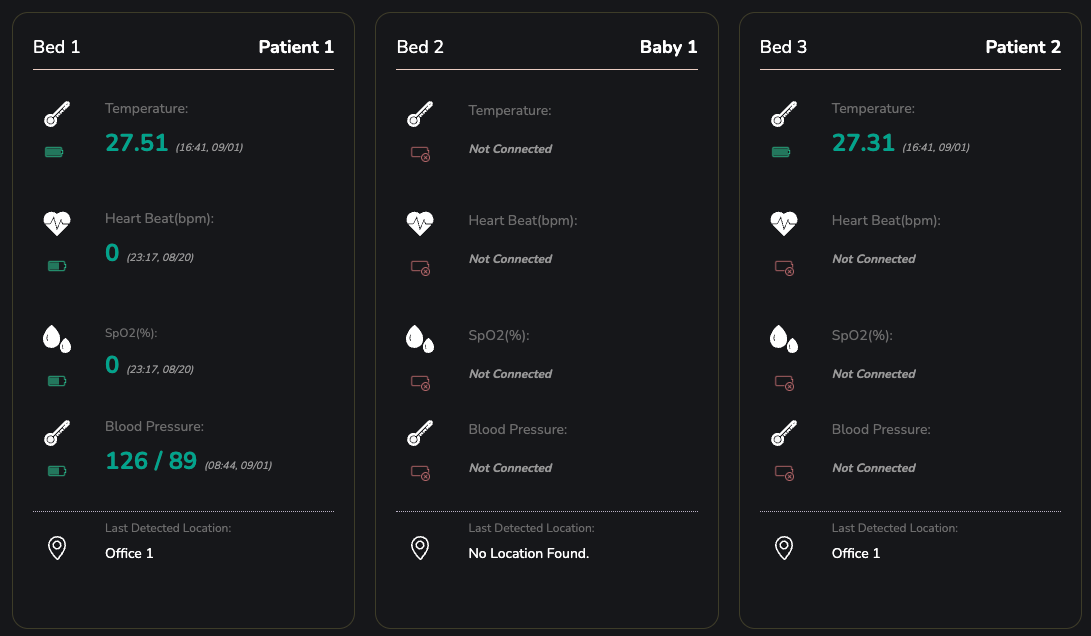The image size is (1091, 636).
Task: Click the blood pressure gauge icon on Bed 1
Action: pyautogui.click(x=57, y=433)
